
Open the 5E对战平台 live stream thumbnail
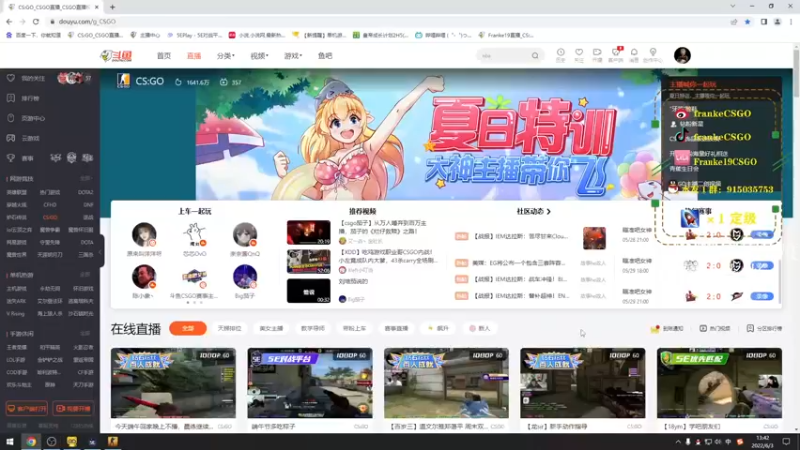[310, 383]
